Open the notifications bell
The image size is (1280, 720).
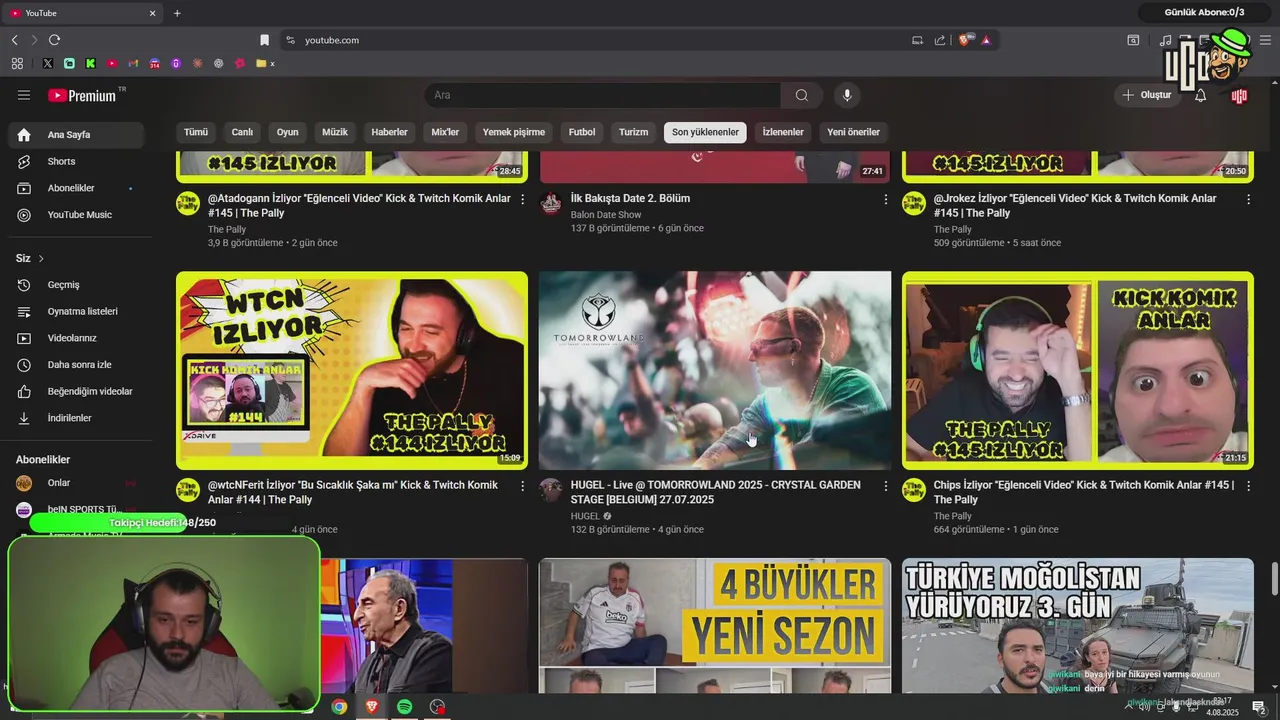tap(1200, 95)
